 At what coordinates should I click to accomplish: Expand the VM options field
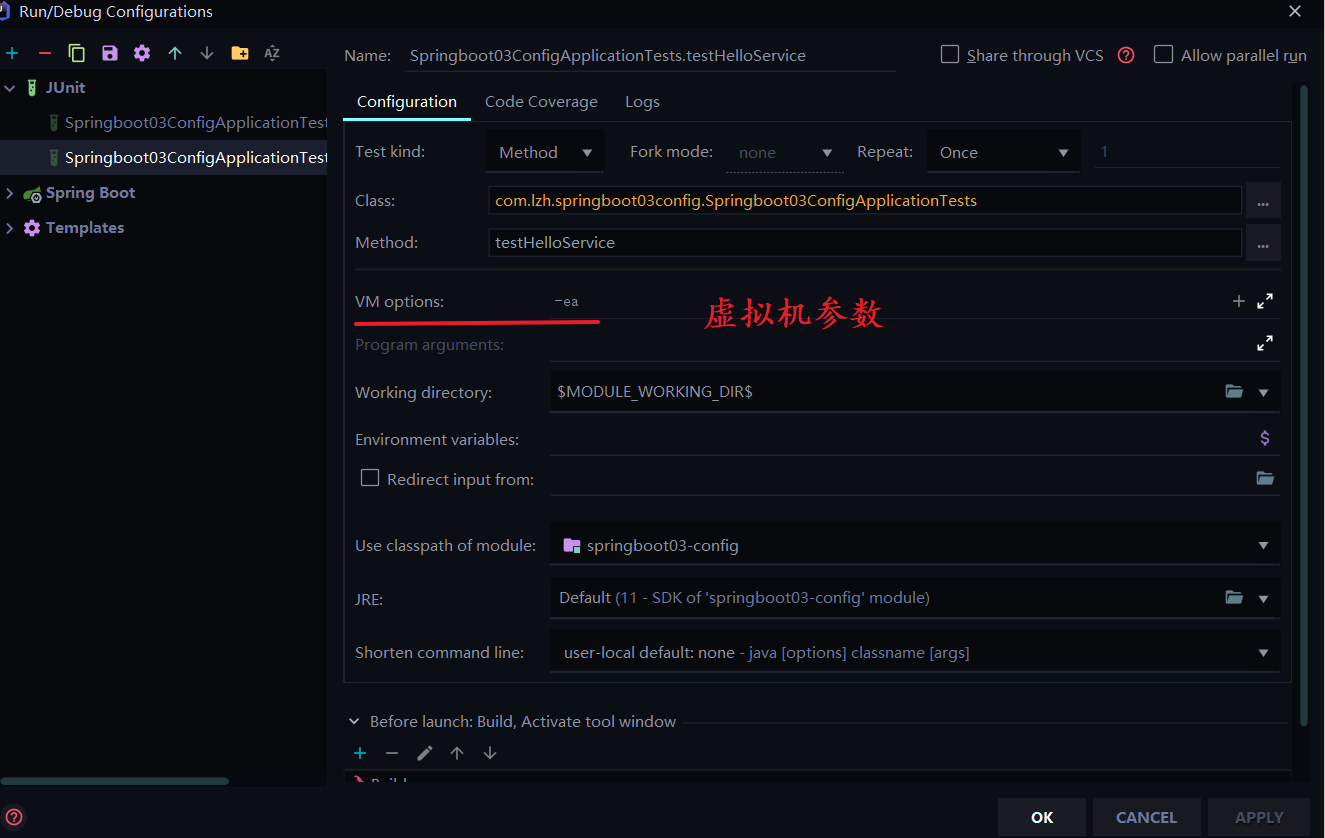coord(1265,301)
